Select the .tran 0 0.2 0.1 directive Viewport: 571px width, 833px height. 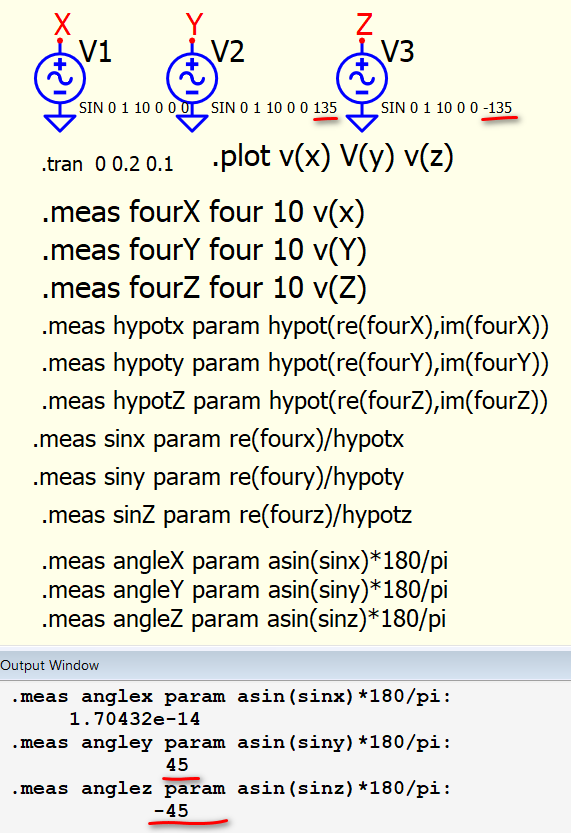(x=107, y=164)
